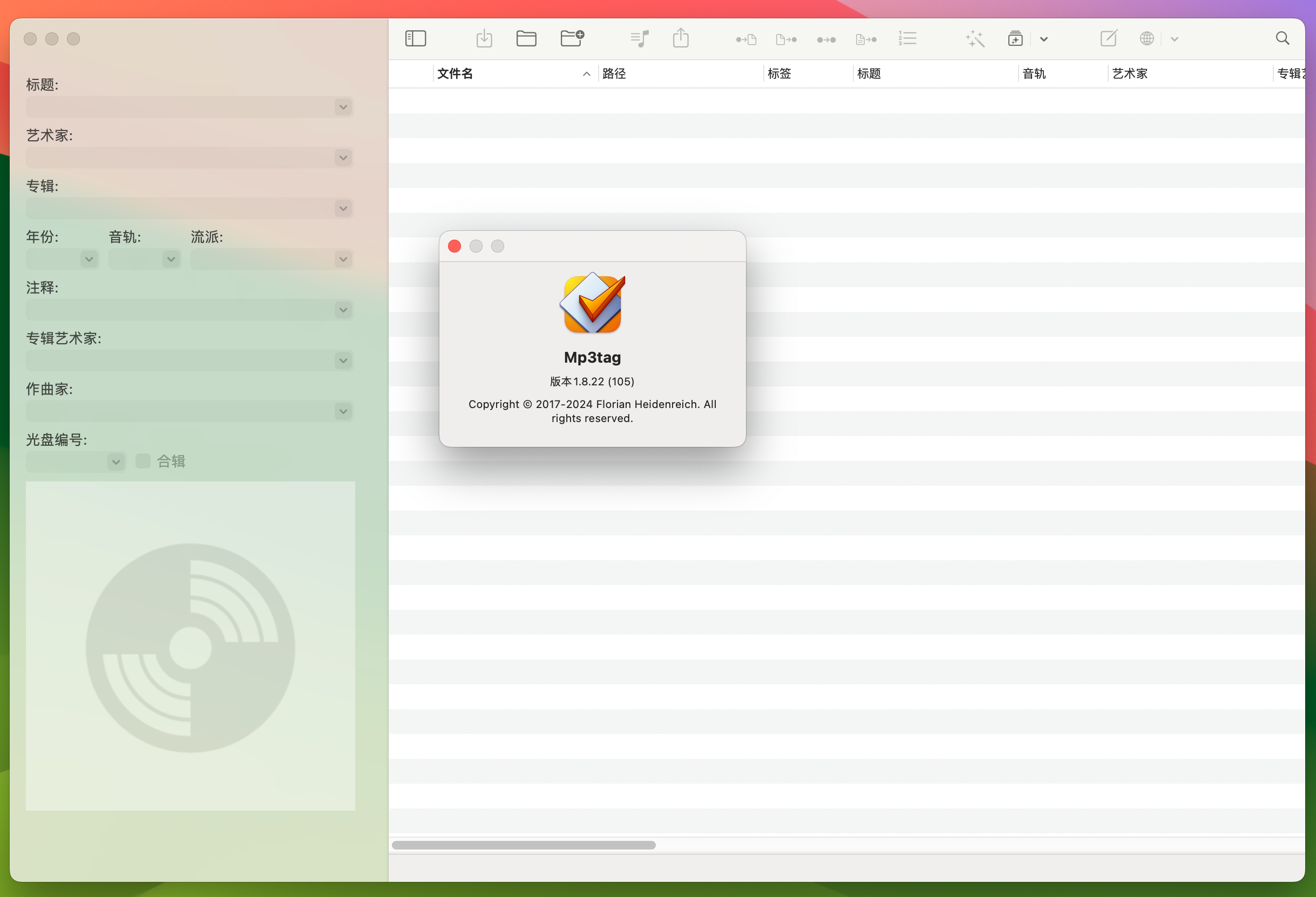
Task: Close the Mp3tag About dialog
Action: coord(454,246)
